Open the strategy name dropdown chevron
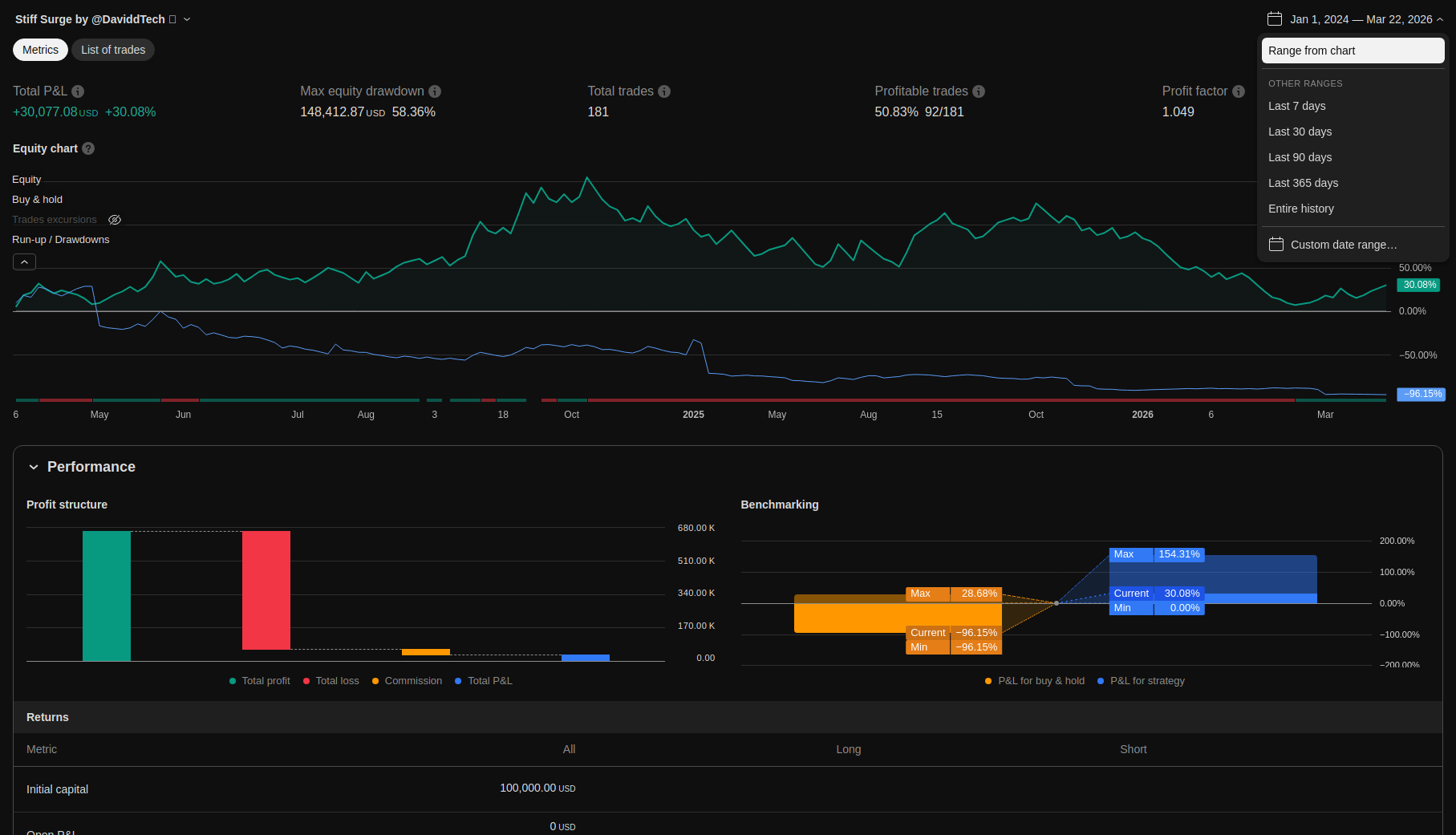The image size is (1456, 835). (x=187, y=19)
